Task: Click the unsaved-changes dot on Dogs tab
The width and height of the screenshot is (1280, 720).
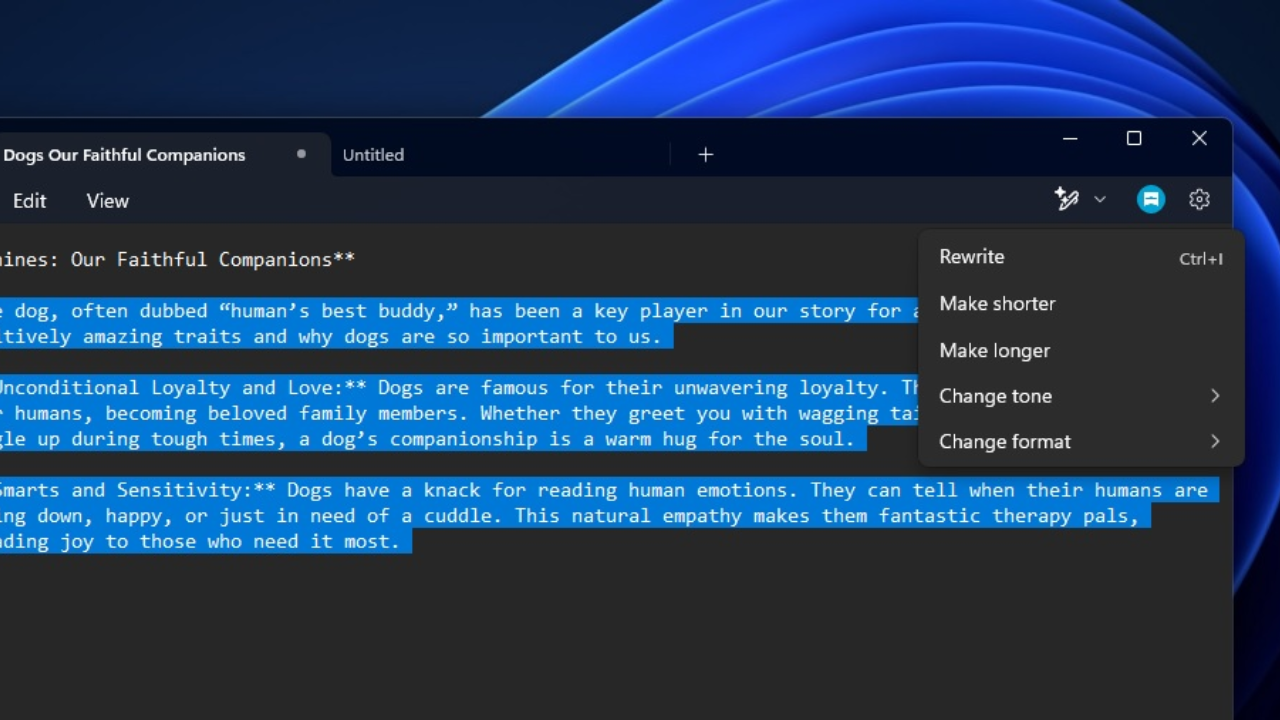Action: click(x=300, y=154)
